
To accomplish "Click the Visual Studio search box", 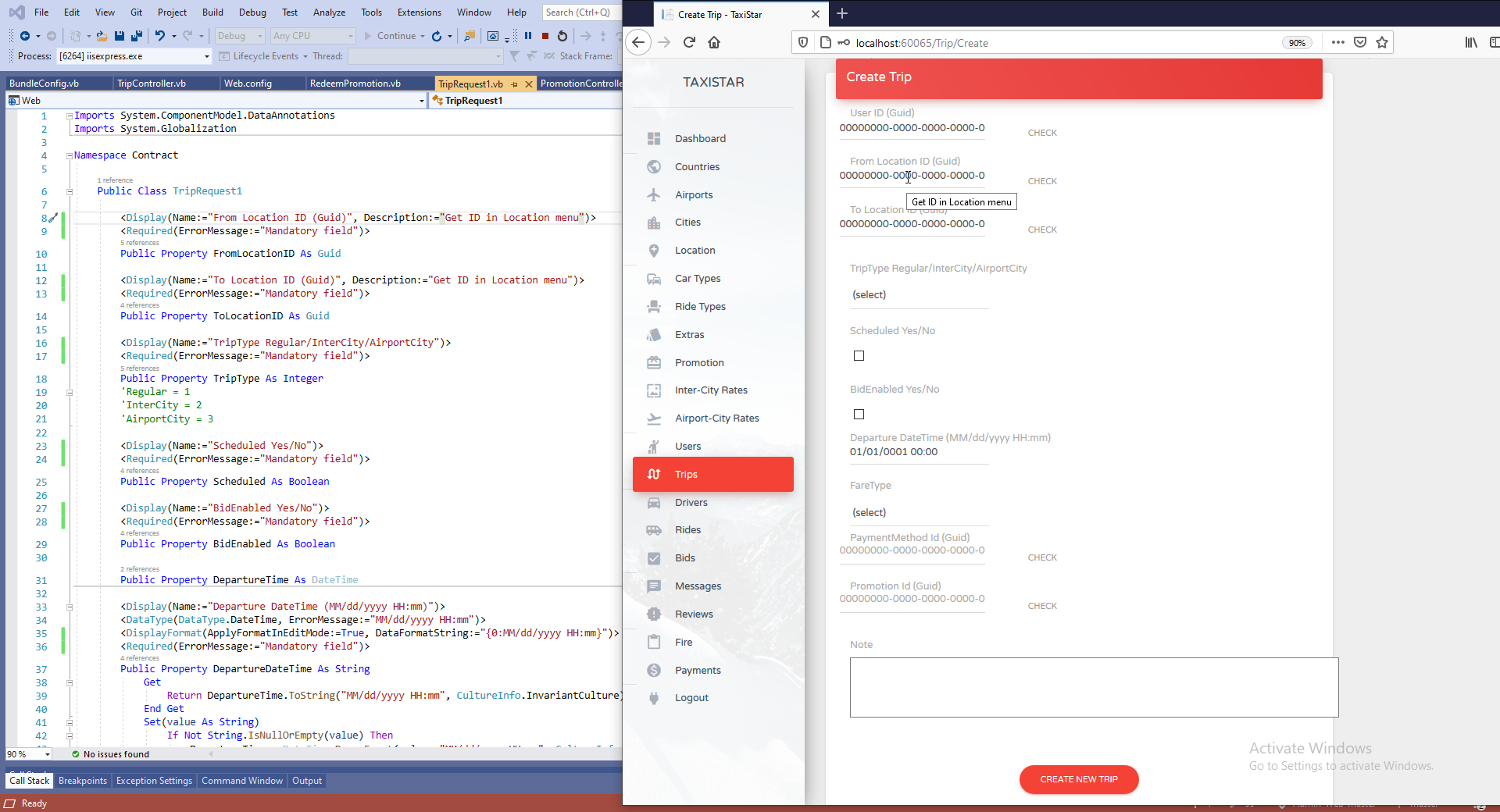I will (580, 12).
